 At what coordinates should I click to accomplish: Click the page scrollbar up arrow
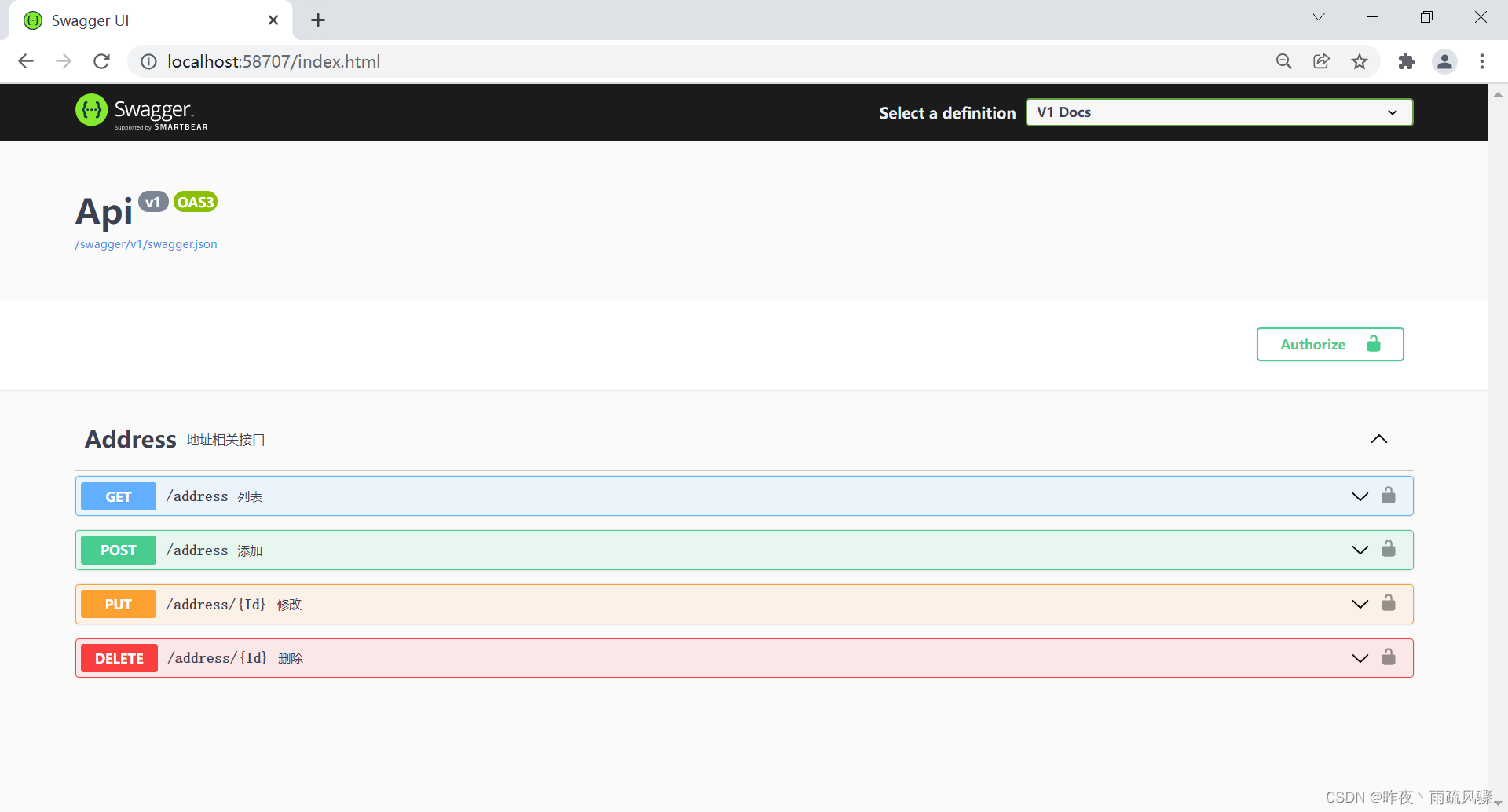pyautogui.click(x=1498, y=93)
